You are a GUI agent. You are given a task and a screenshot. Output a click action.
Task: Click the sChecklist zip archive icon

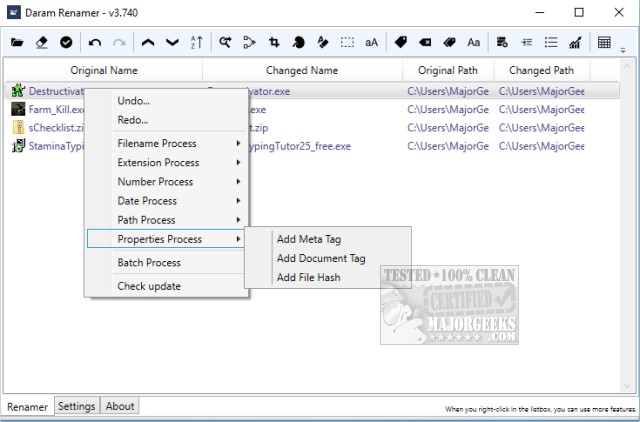click(x=18, y=127)
